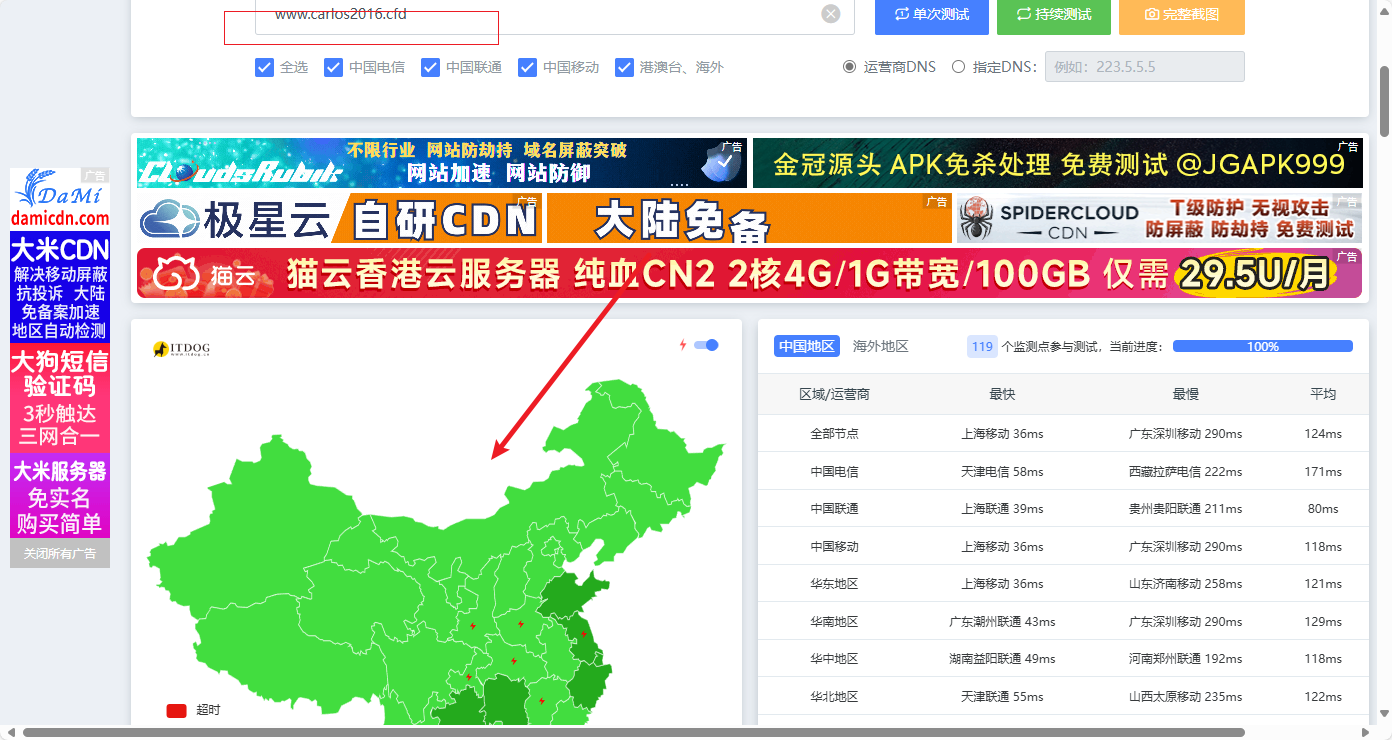Click the DaMi wheat logo ad
The image size is (1392, 740).
pos(60,189)
